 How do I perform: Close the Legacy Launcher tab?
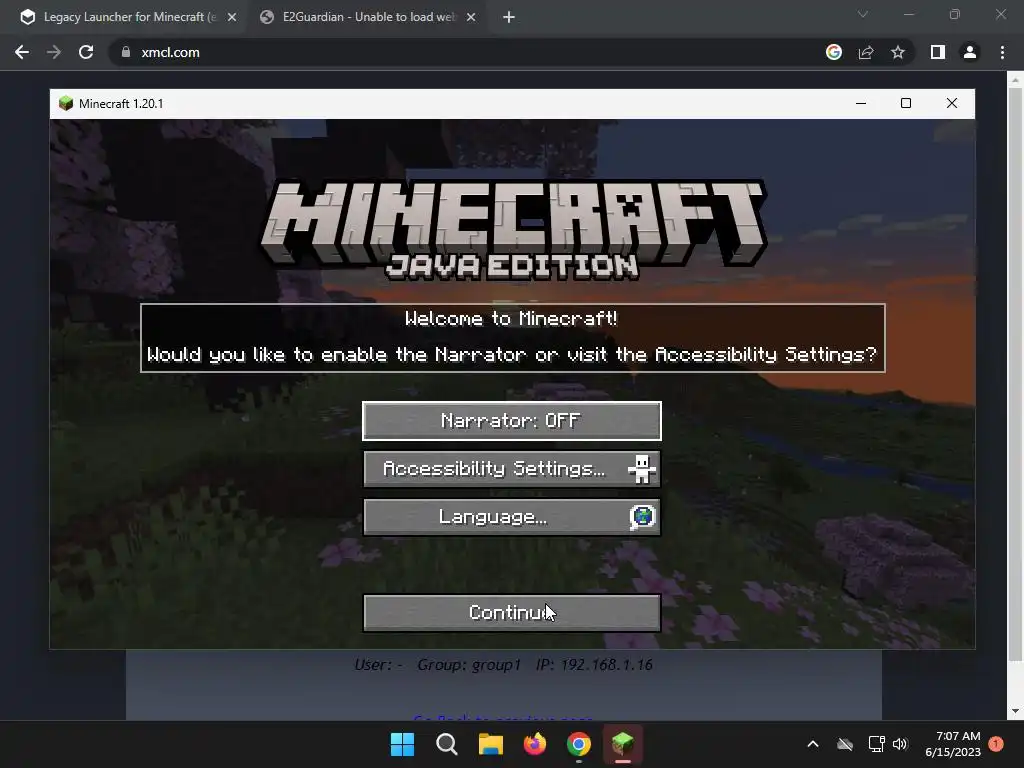click(232, 17)
